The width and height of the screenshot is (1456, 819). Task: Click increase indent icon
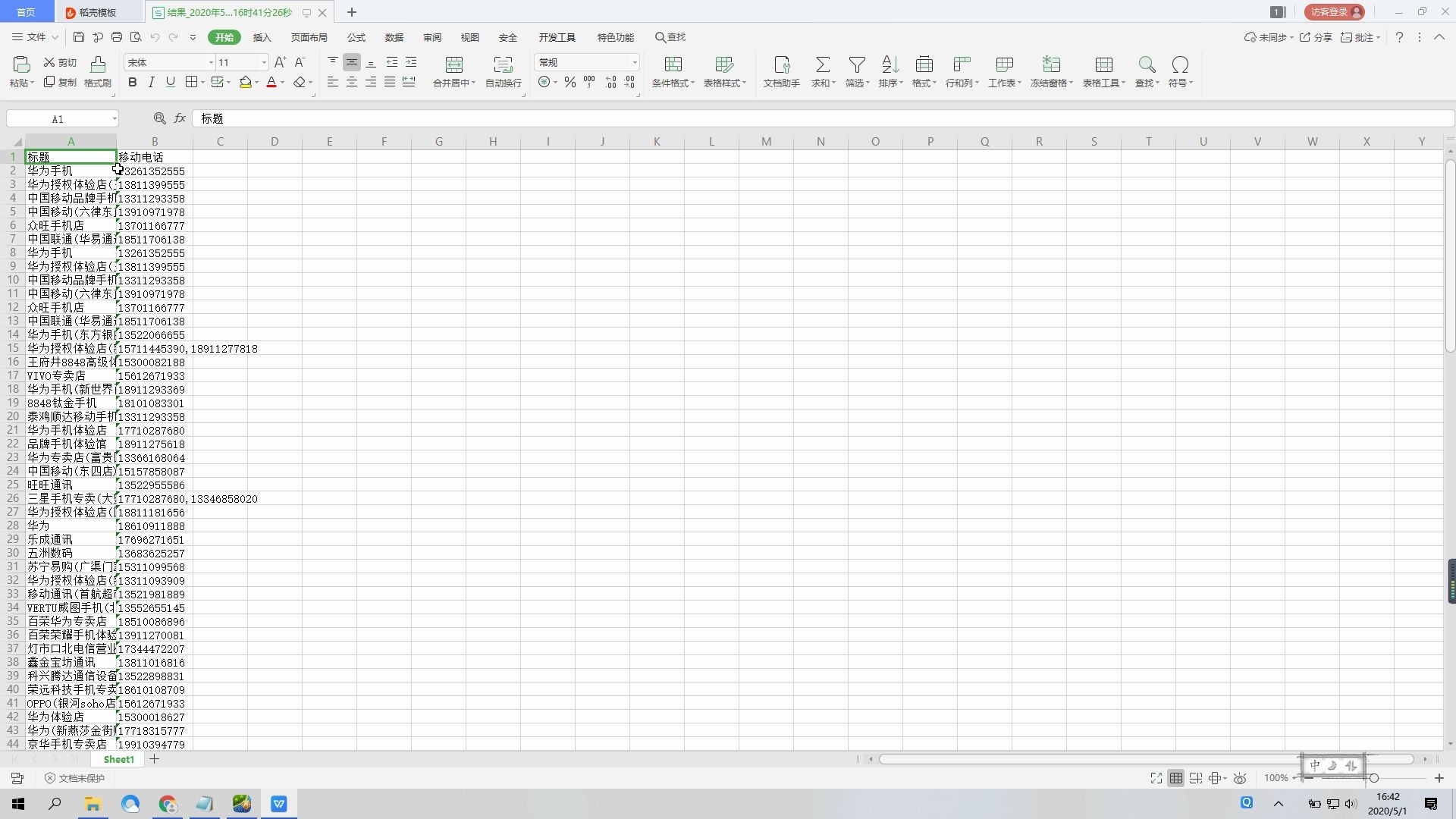click(411, 62)
